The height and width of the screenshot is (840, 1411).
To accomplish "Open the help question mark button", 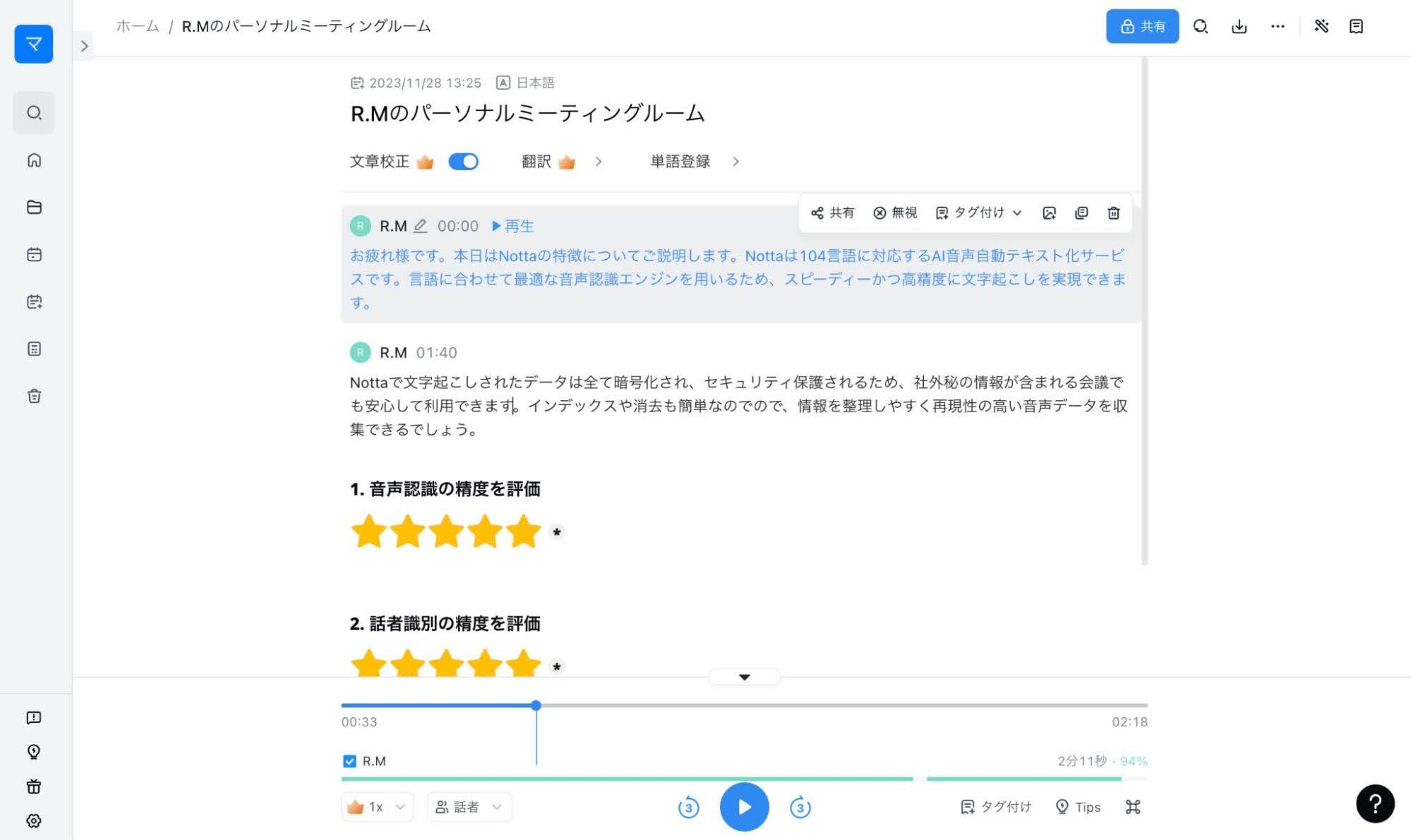I will [1375, 803].
